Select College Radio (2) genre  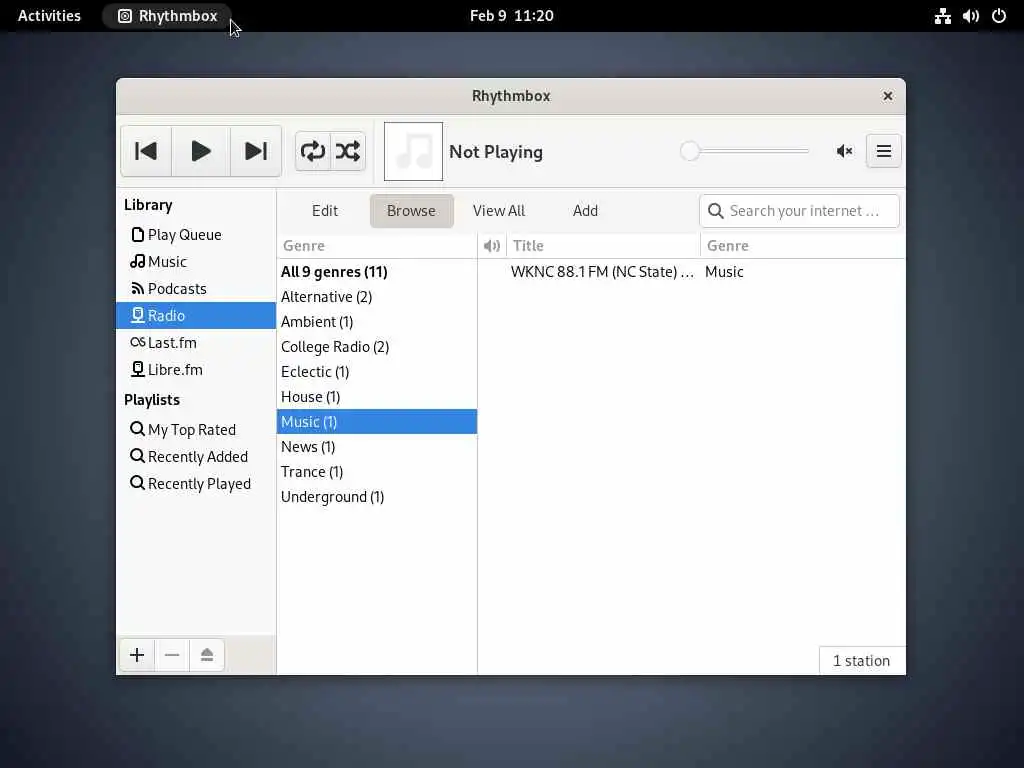pyautogui.click(x=377, y=347)
